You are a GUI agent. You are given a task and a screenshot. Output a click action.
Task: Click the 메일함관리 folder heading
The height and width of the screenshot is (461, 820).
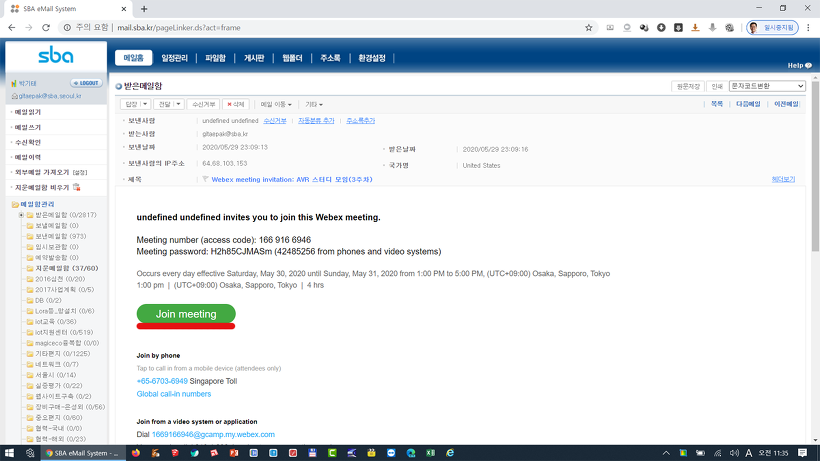pos(37,204)
